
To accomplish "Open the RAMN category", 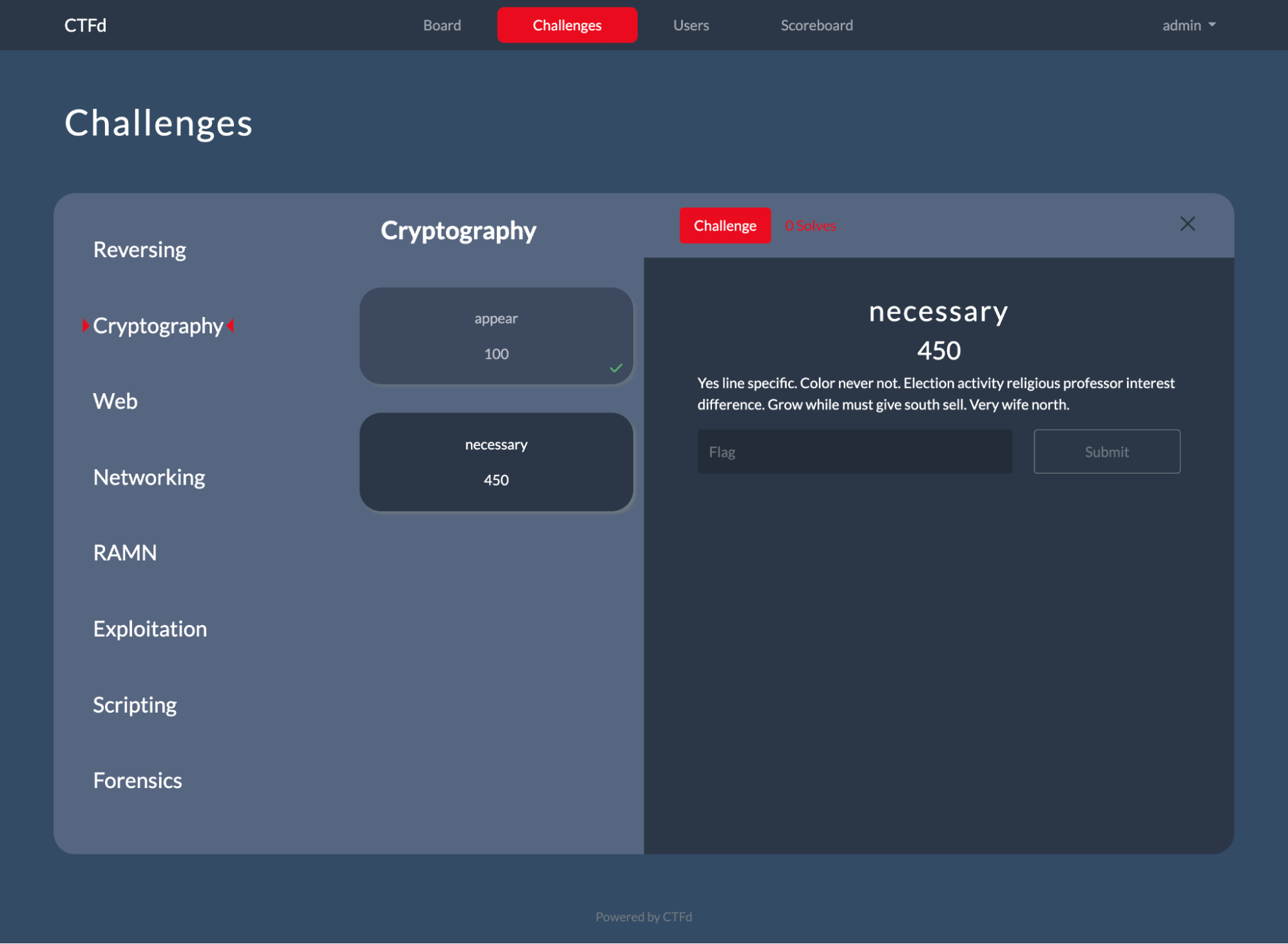I will click(x=125, y=552).
